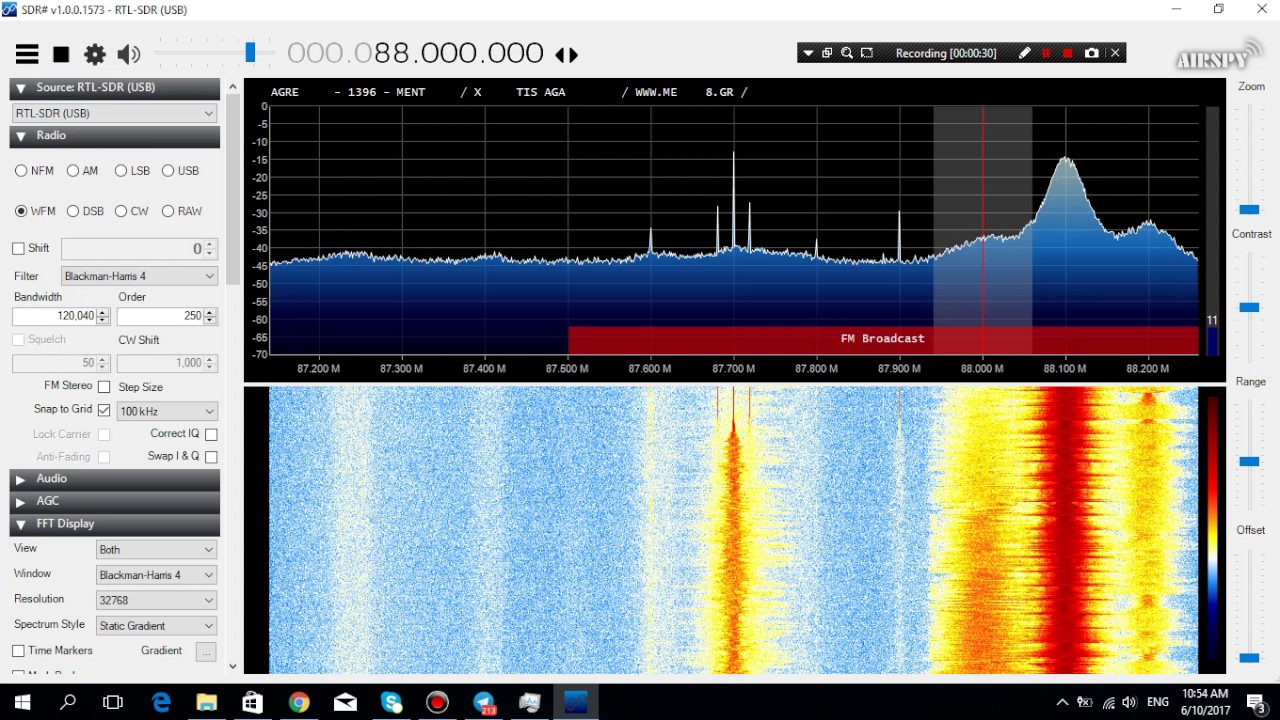1280x720 pixels.
Task: Click the filter Order value field
Action: coord(160,316)
